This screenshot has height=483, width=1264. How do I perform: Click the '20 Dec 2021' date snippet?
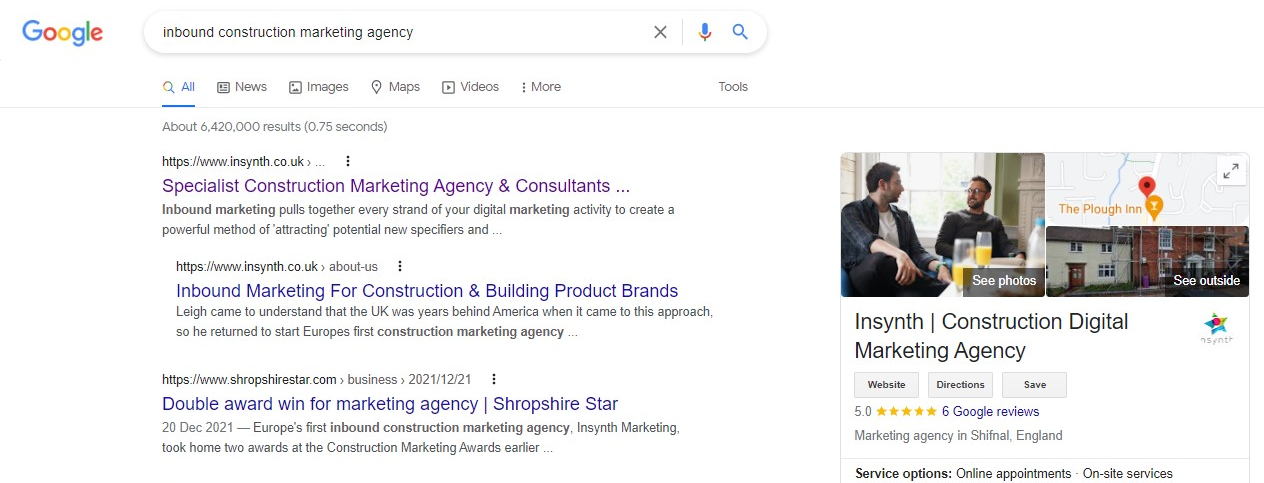pyautogui.click(x=197, y=428)
